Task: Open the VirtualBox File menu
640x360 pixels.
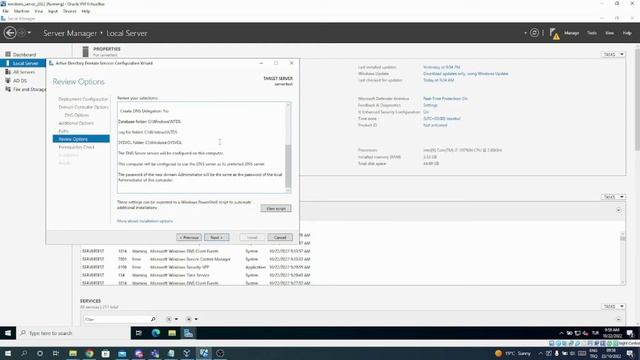Action: (5, 11)
